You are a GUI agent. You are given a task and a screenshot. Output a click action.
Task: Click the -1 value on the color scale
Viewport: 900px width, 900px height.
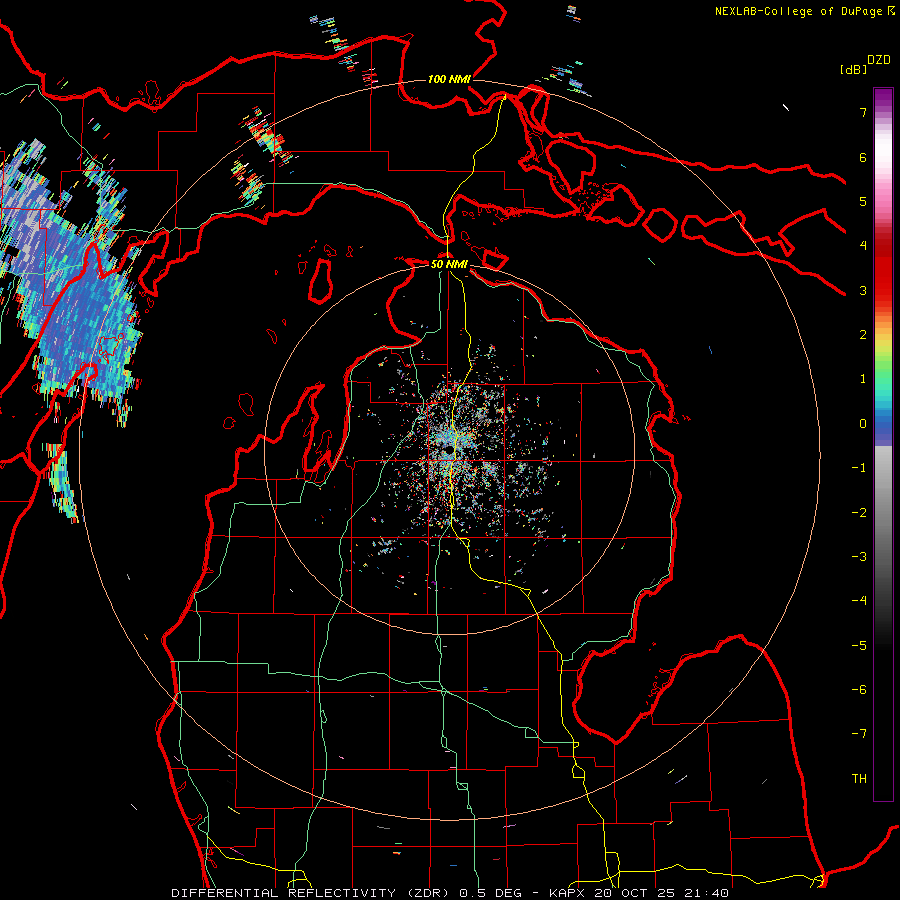pos(859,468)
